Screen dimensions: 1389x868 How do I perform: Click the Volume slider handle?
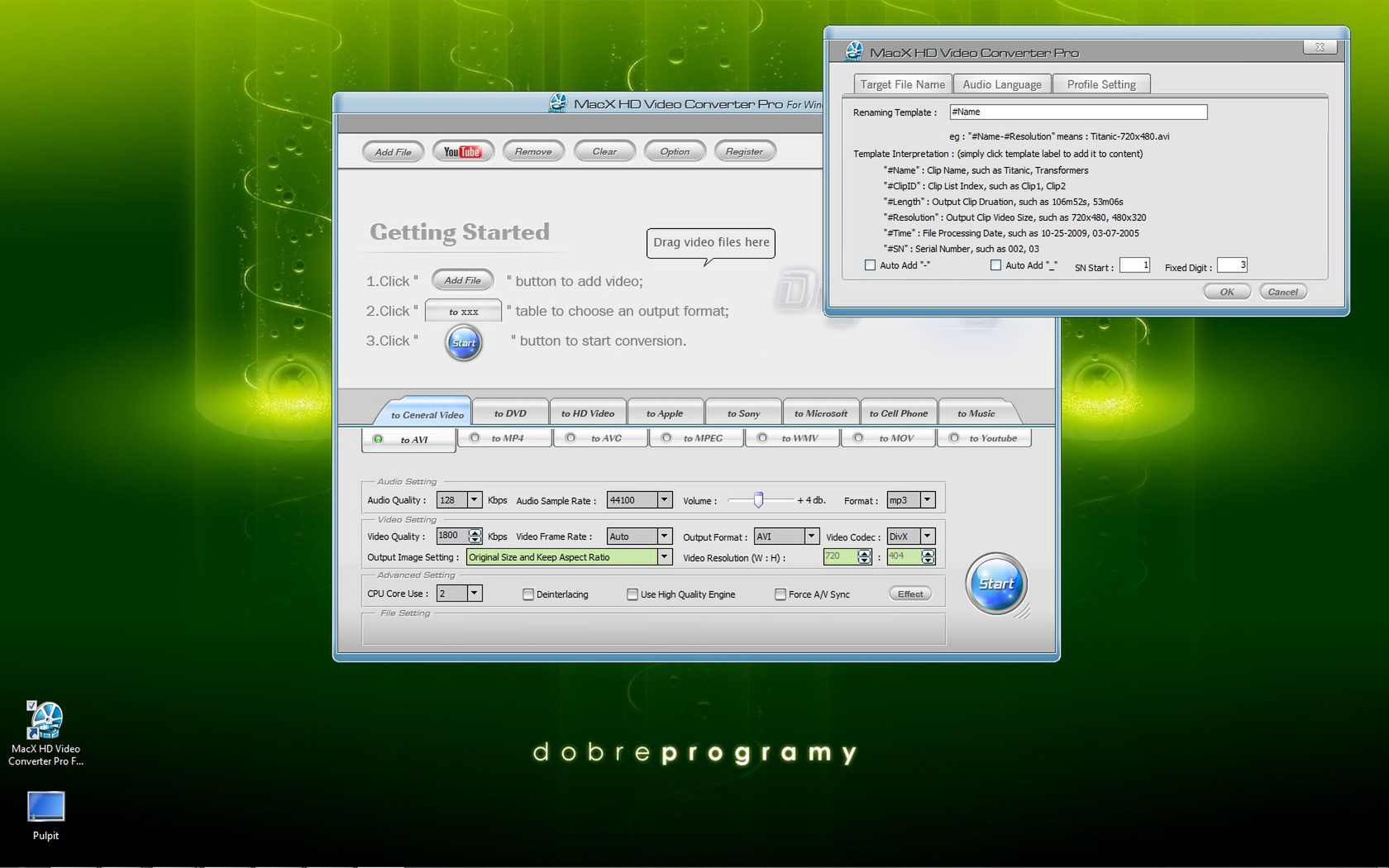point(758,500)
